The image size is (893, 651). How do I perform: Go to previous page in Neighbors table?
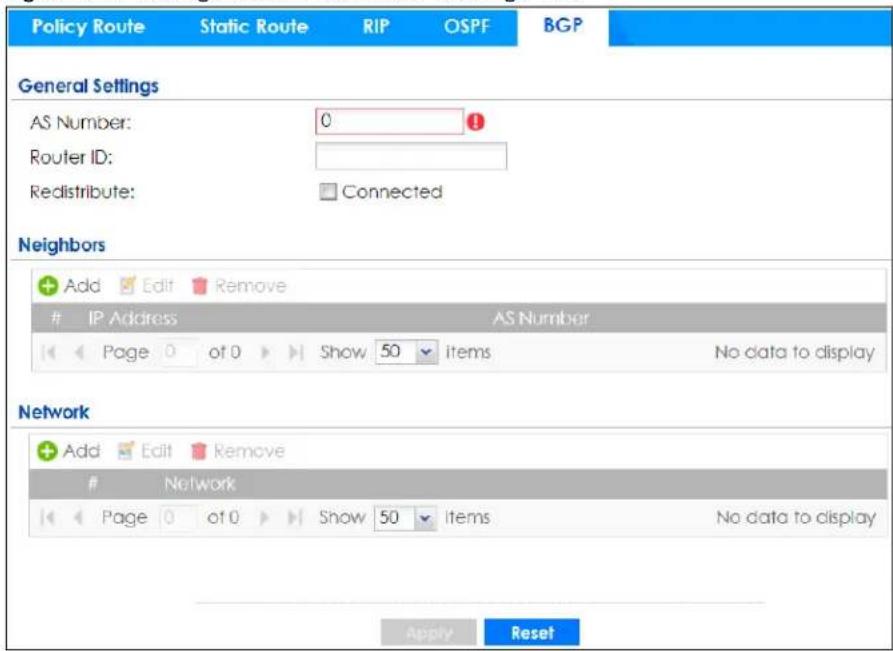pos(79,353)
